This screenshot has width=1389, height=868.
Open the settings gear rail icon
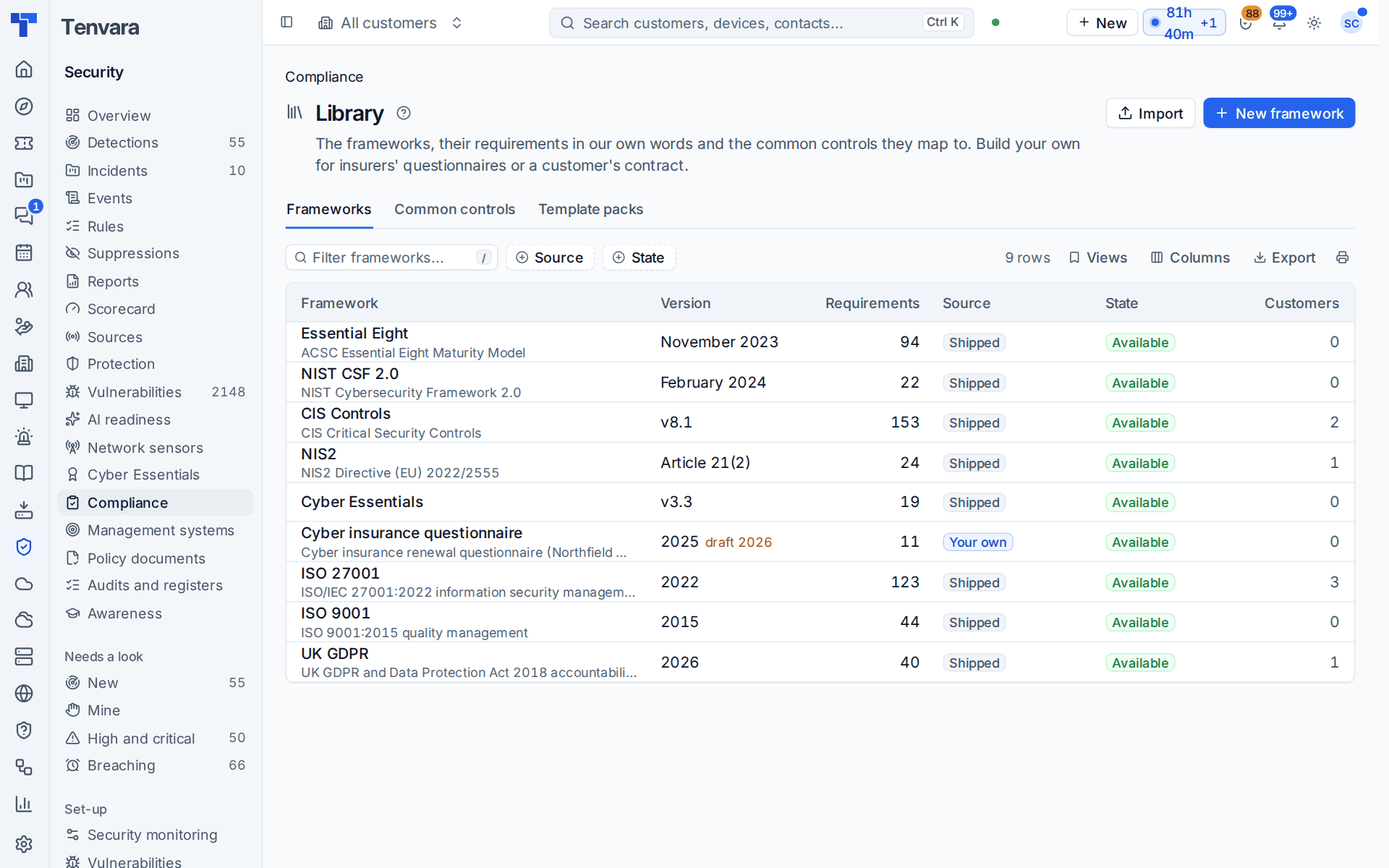tap(24, 844)
